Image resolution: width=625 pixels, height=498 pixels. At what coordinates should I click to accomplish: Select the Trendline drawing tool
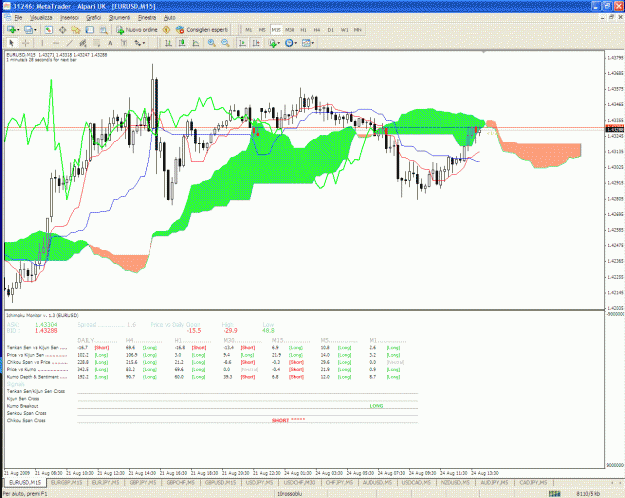click(70, 43)
